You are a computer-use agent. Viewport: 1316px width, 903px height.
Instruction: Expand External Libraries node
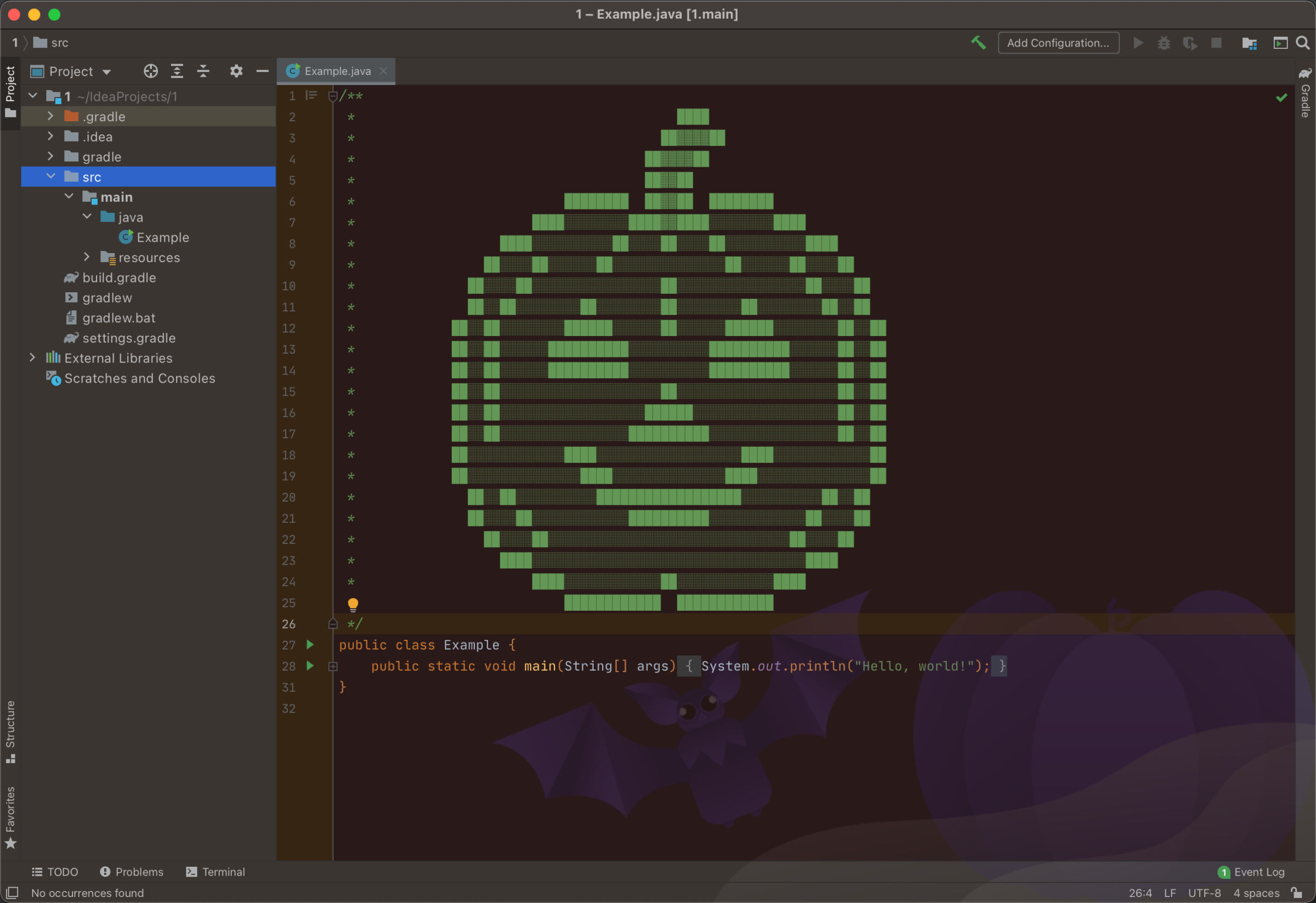click(32, 357)
